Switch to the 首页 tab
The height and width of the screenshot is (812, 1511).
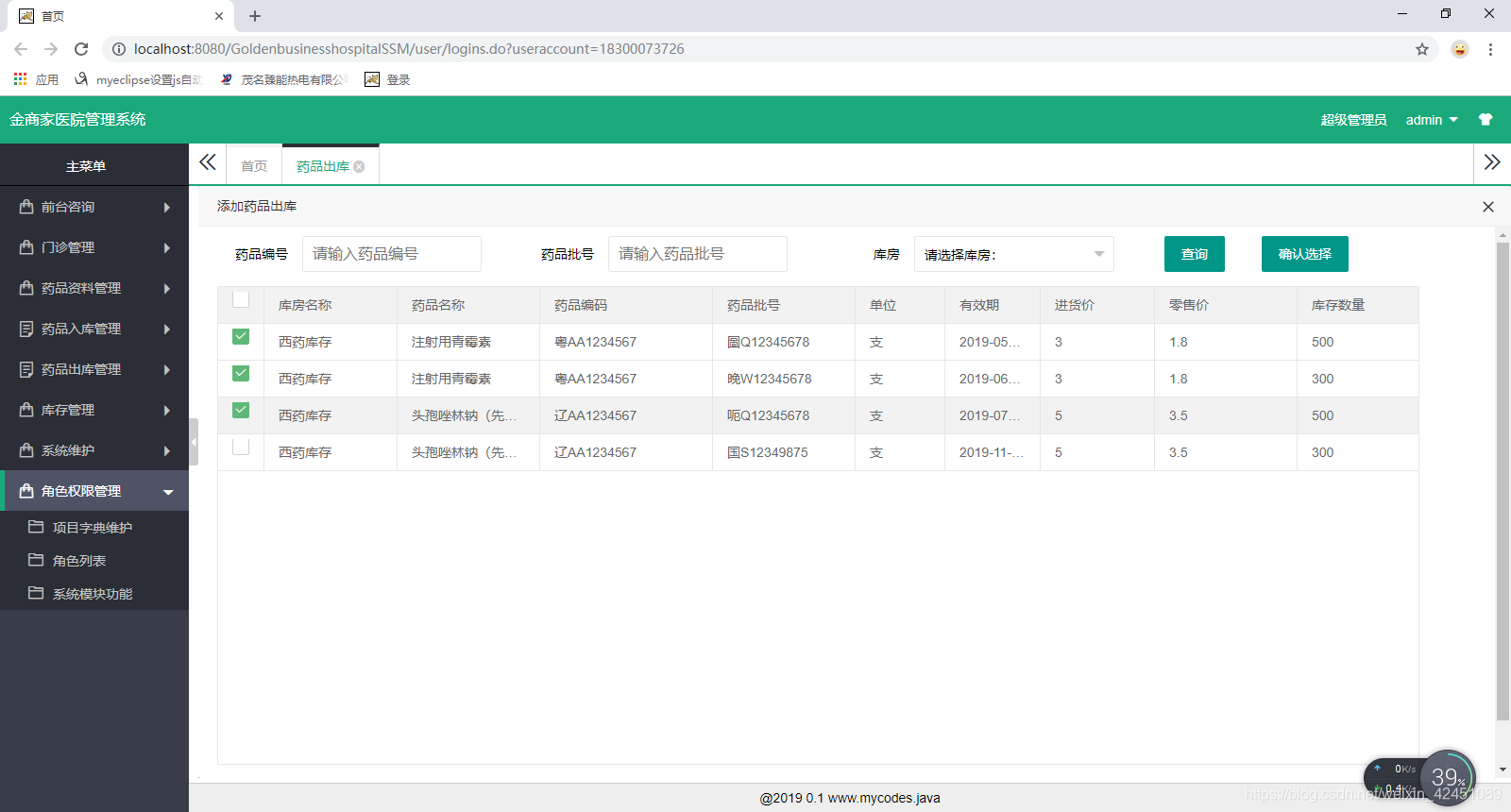pyautogui.click(x=254, y=166)
